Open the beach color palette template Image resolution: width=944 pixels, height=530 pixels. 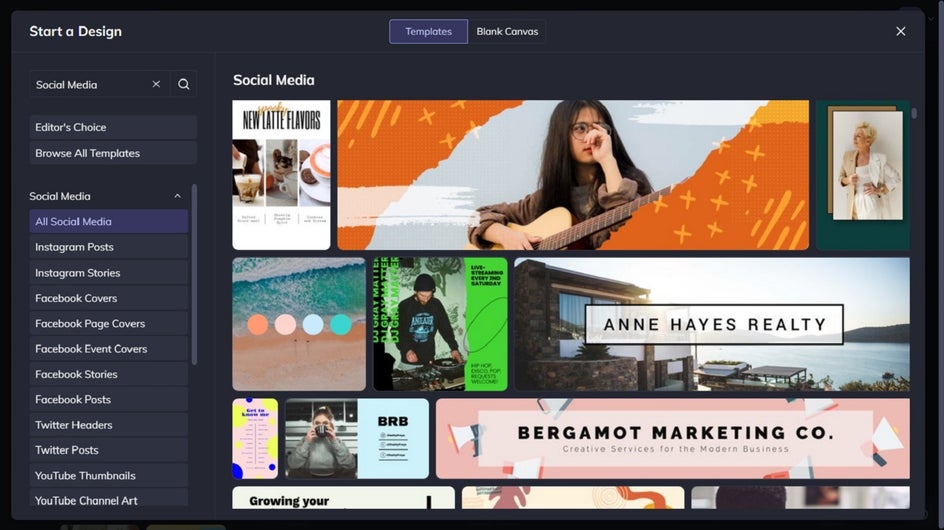coord(299,324)
